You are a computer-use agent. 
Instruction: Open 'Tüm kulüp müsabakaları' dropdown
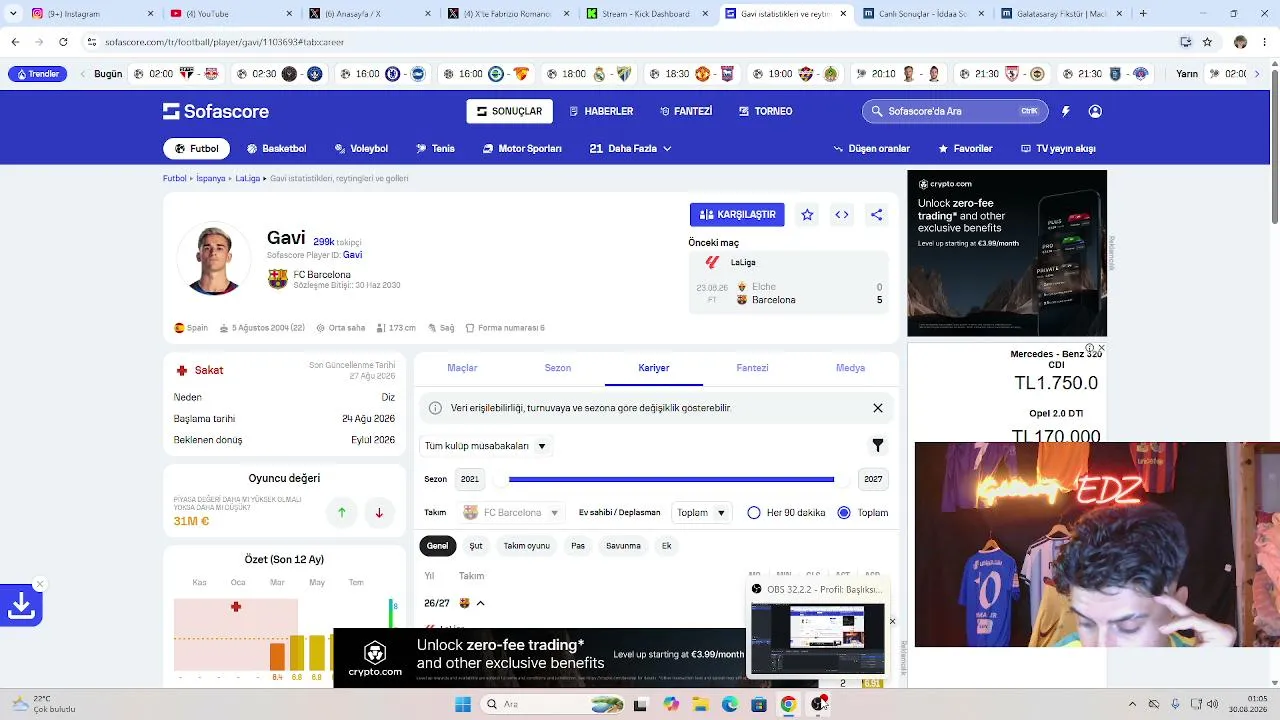pyautogui.click(x=486, y=446)
